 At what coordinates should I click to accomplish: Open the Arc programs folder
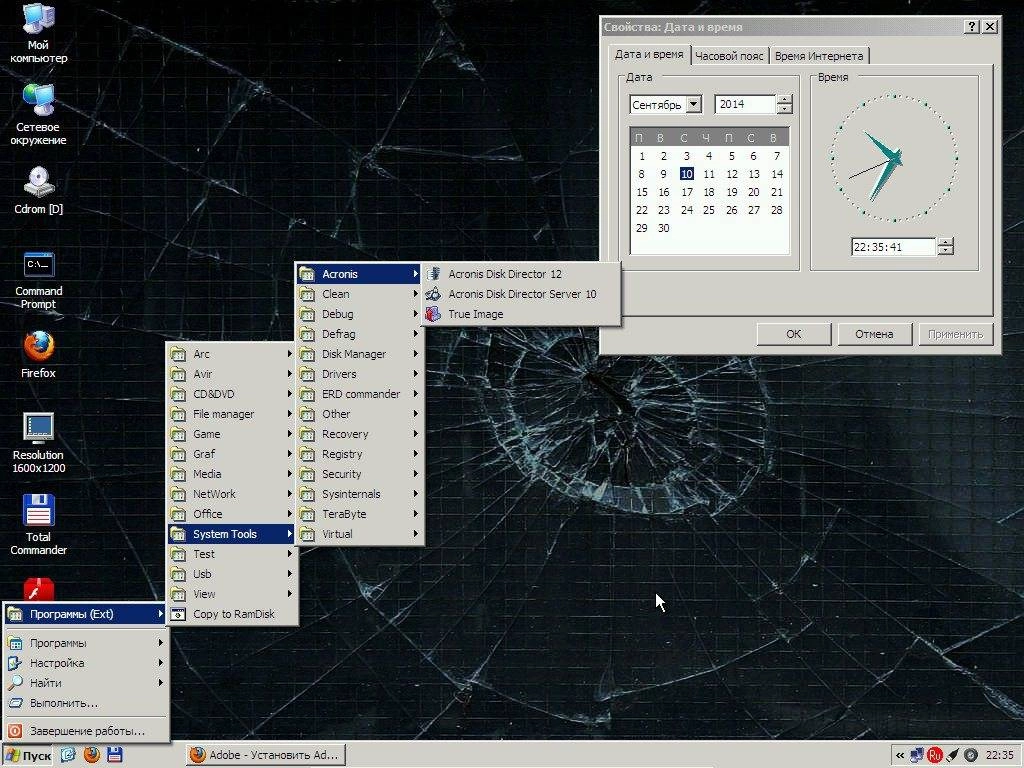coord(231,354)
